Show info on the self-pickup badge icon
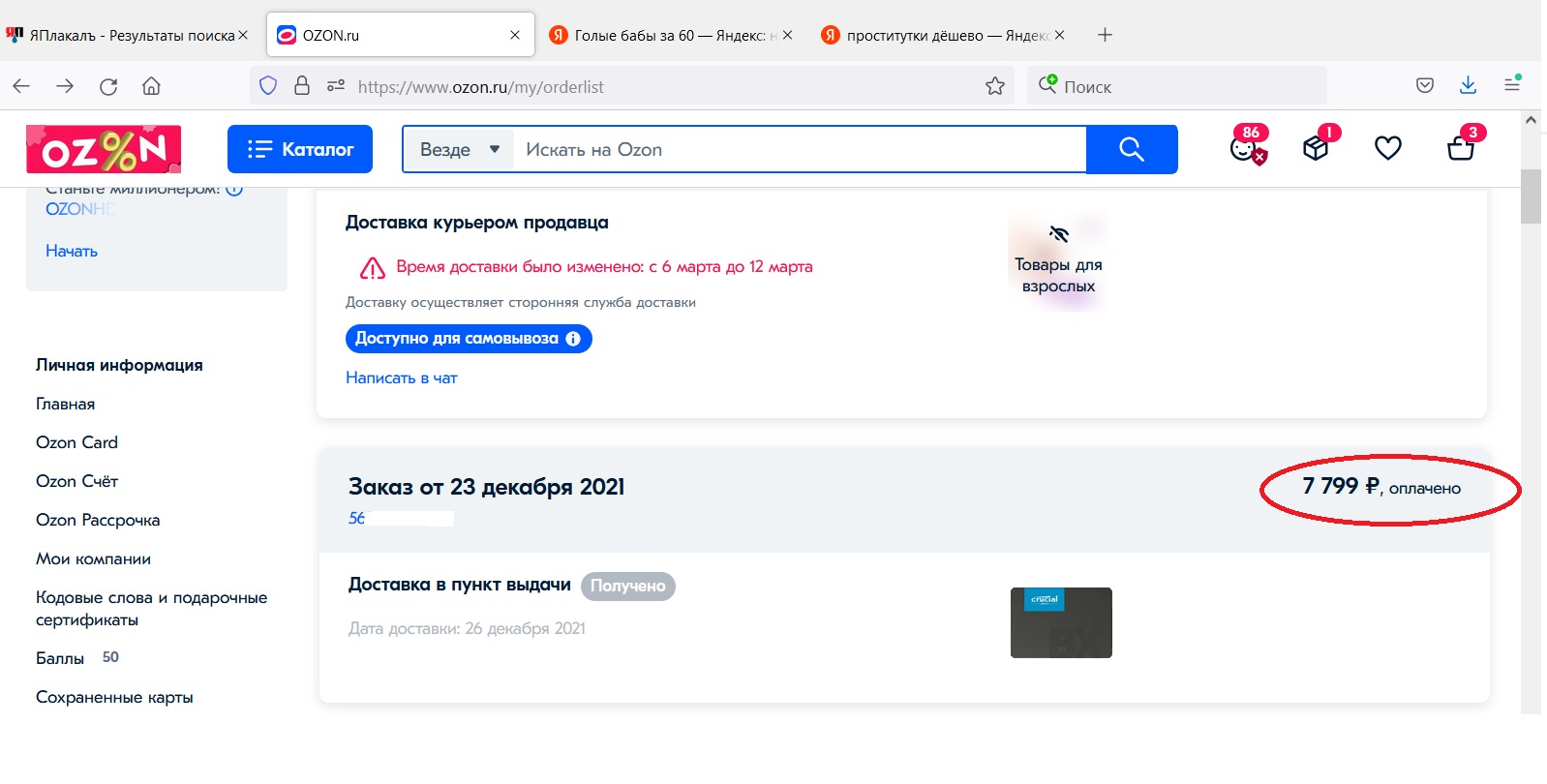The height and width of the screenshot is (784, 1547). tap(573, 339)
